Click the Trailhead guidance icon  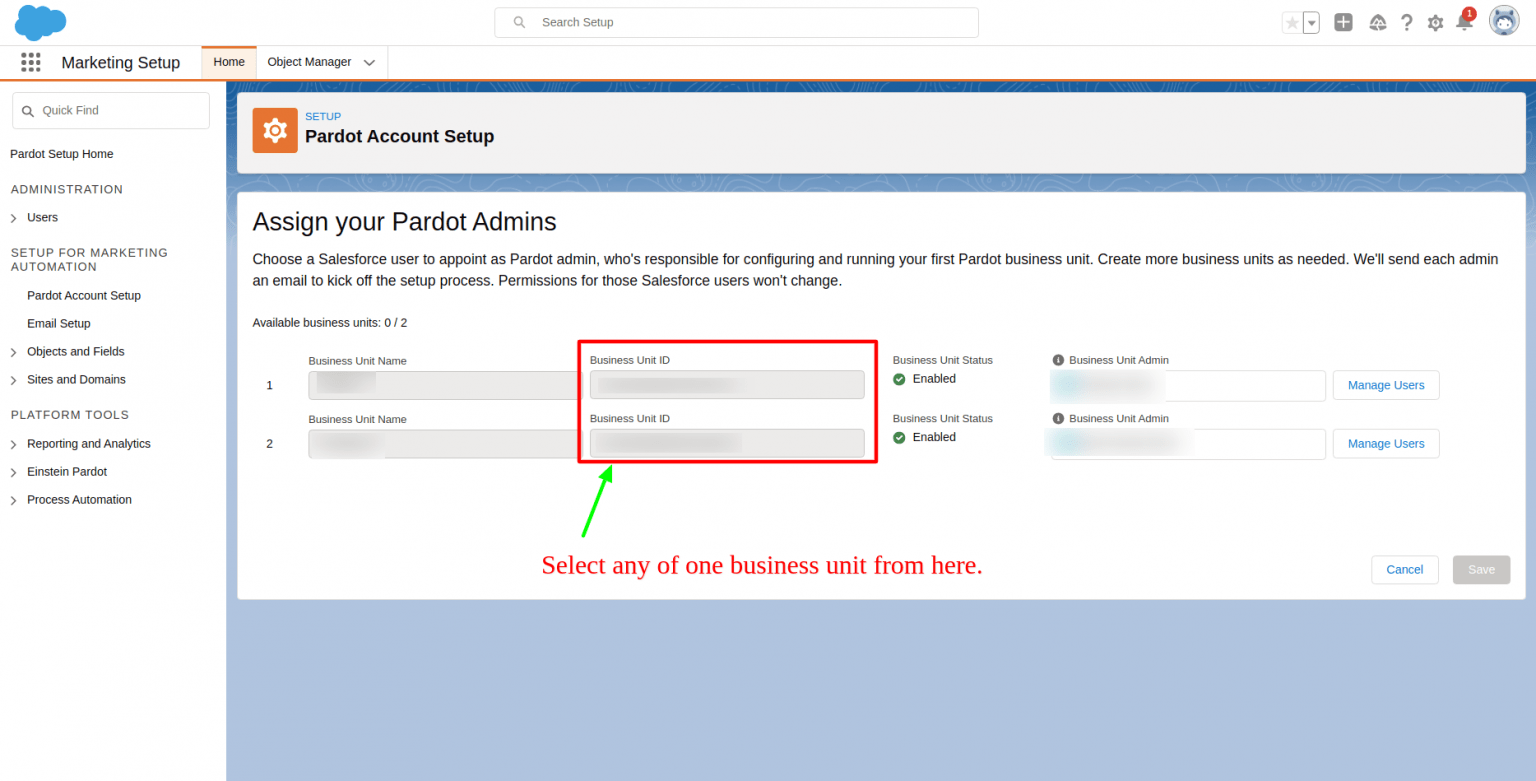pyautogui.click(x=1377, y=22)
